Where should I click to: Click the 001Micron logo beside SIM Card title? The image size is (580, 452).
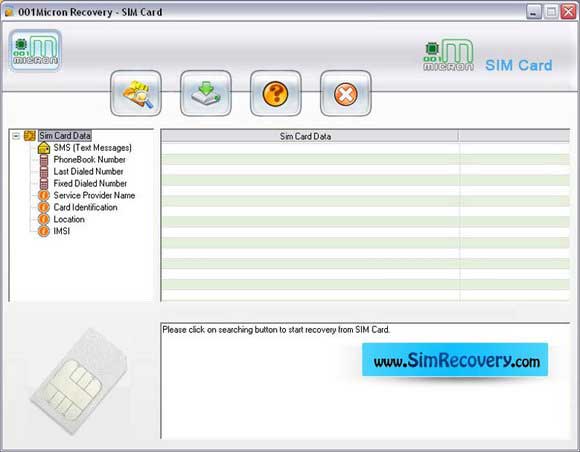pos(448,55)
